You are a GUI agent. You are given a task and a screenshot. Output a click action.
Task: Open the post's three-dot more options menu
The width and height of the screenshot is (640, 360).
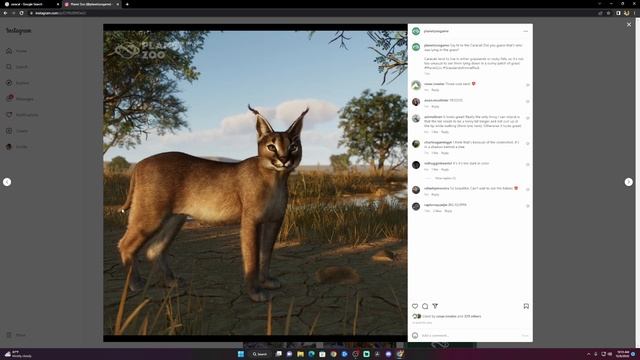(526, 31)
